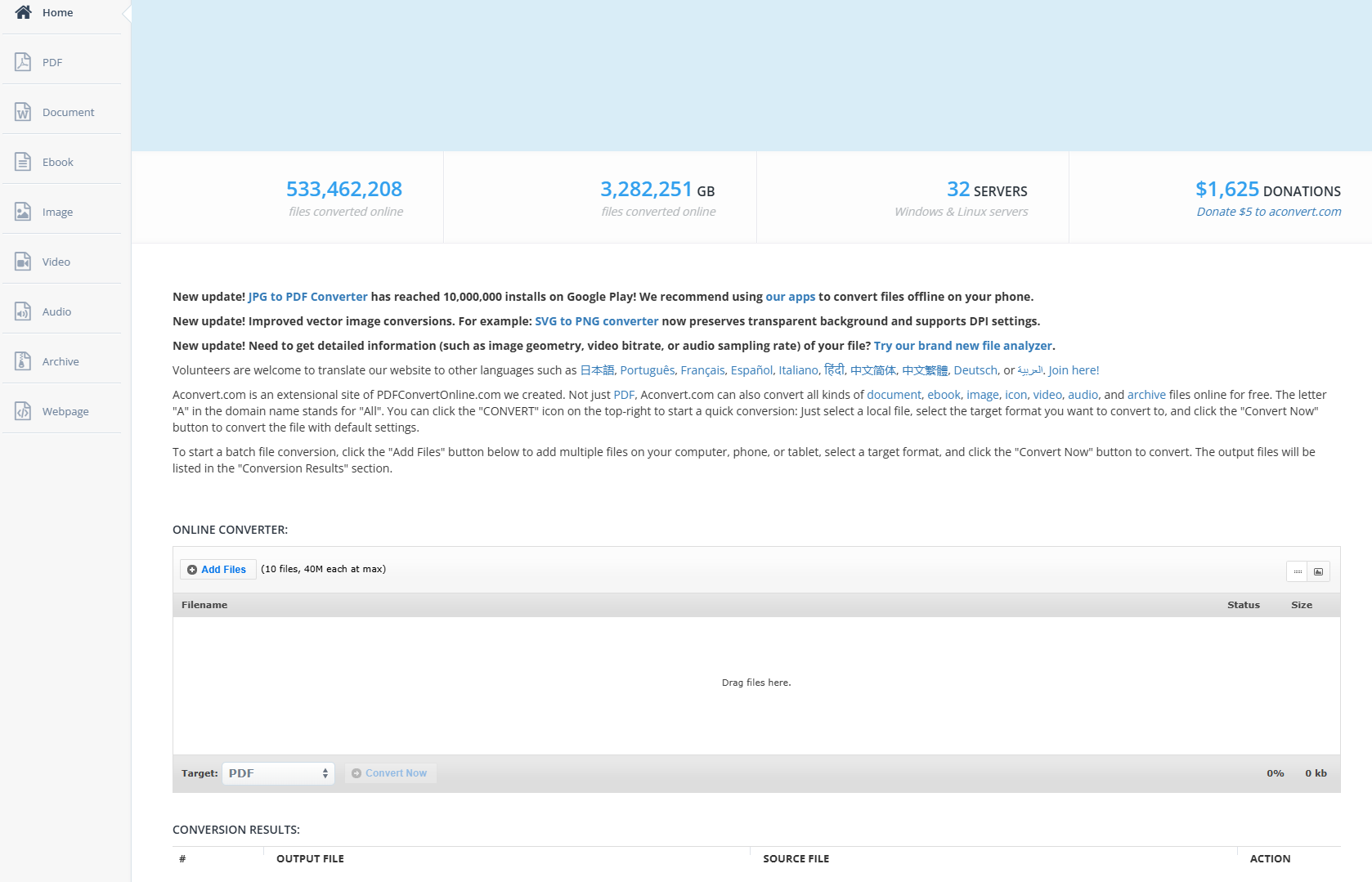1372x882 pixels.
Task: Open the 'document' link in description paragraph
Action: [894, 395]
